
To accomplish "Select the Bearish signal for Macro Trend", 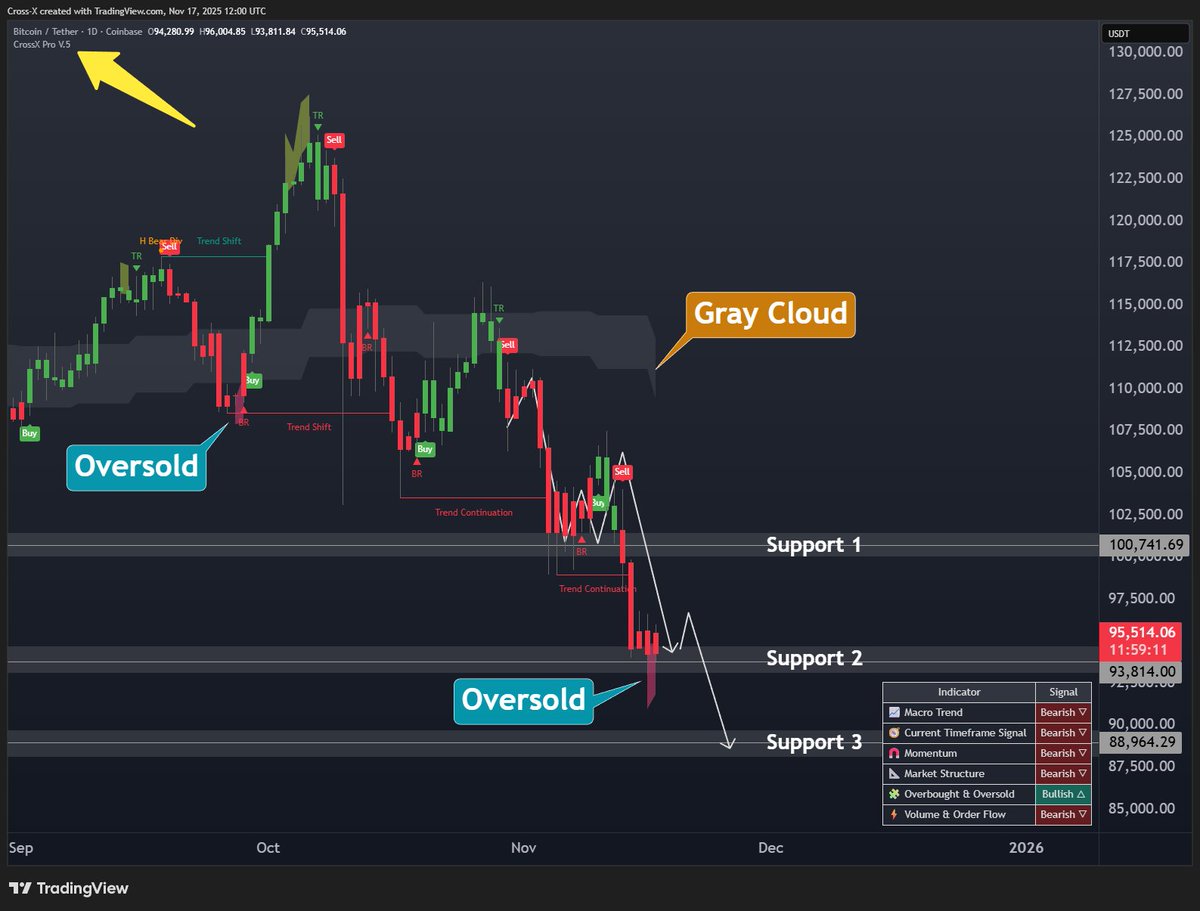I will click(x=1062, y=713).
